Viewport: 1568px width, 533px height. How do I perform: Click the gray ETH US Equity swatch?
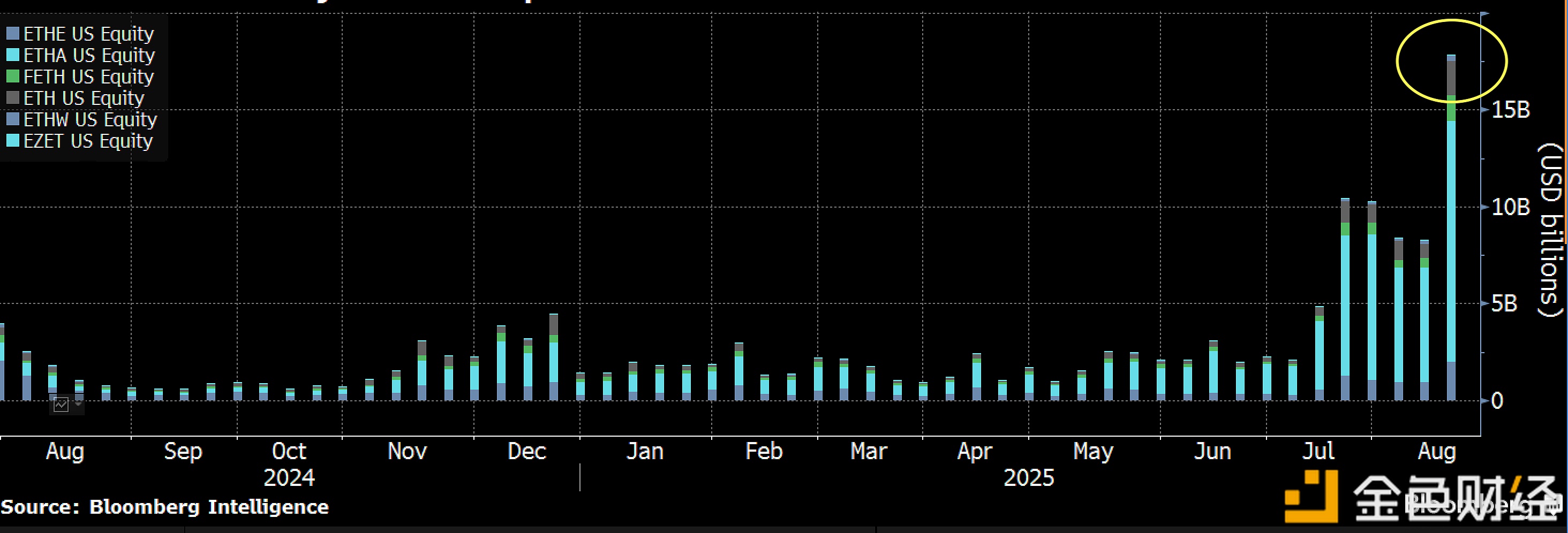12,98
